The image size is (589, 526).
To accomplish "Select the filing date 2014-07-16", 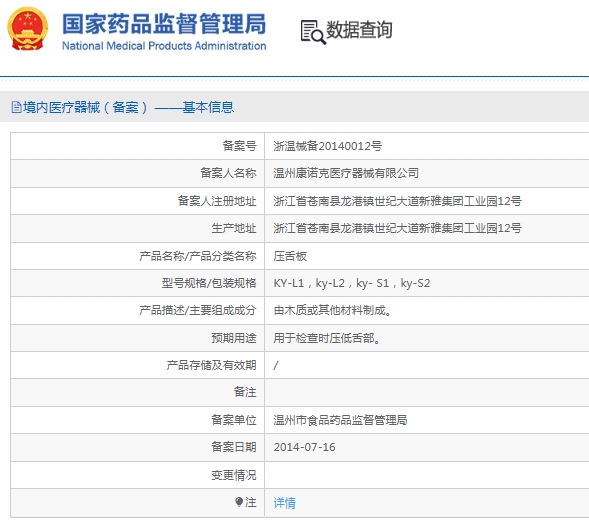I will tap(304, 447).
